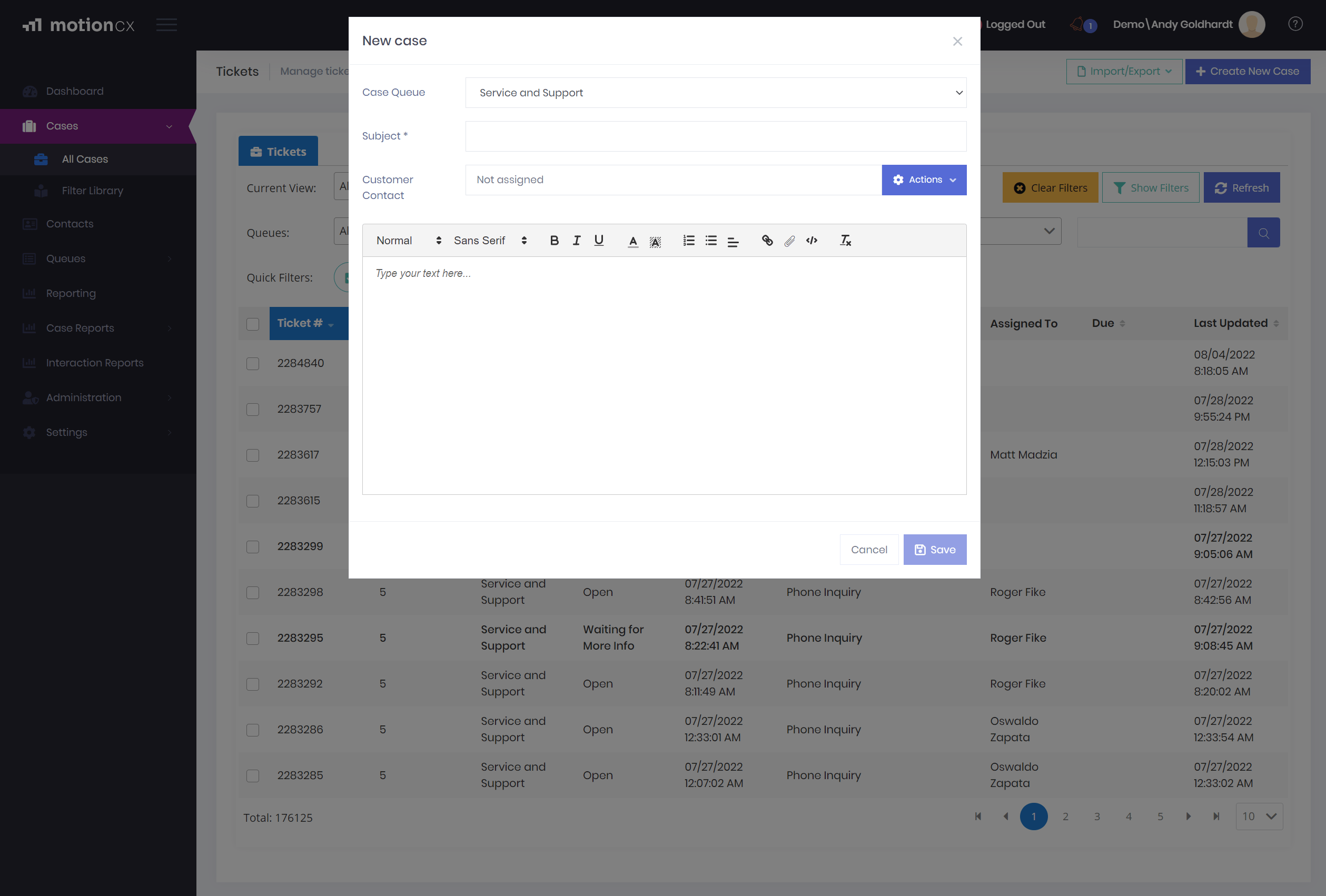Open the Sans Serif font picker

click(490, 240)
